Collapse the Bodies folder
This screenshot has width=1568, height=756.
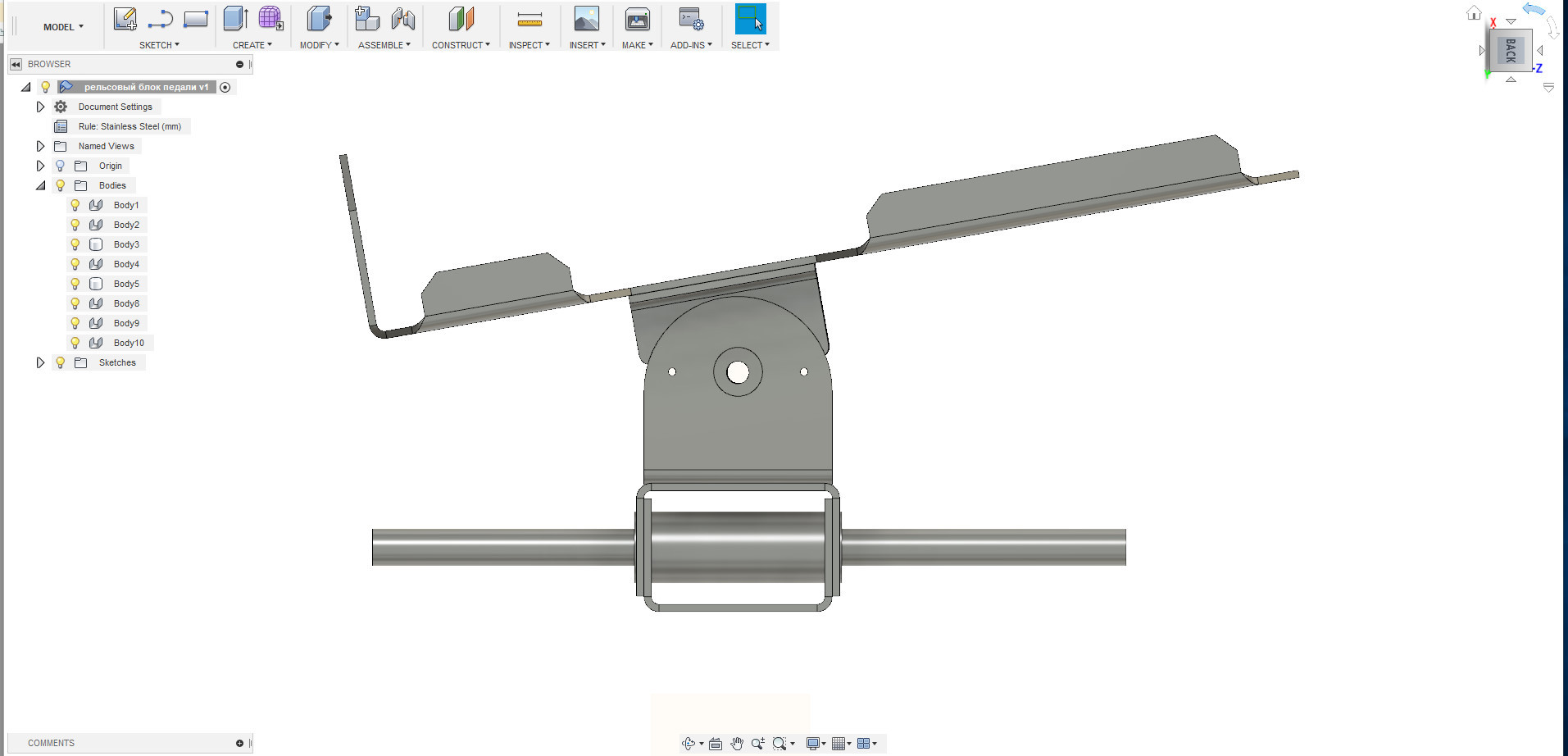40,185
